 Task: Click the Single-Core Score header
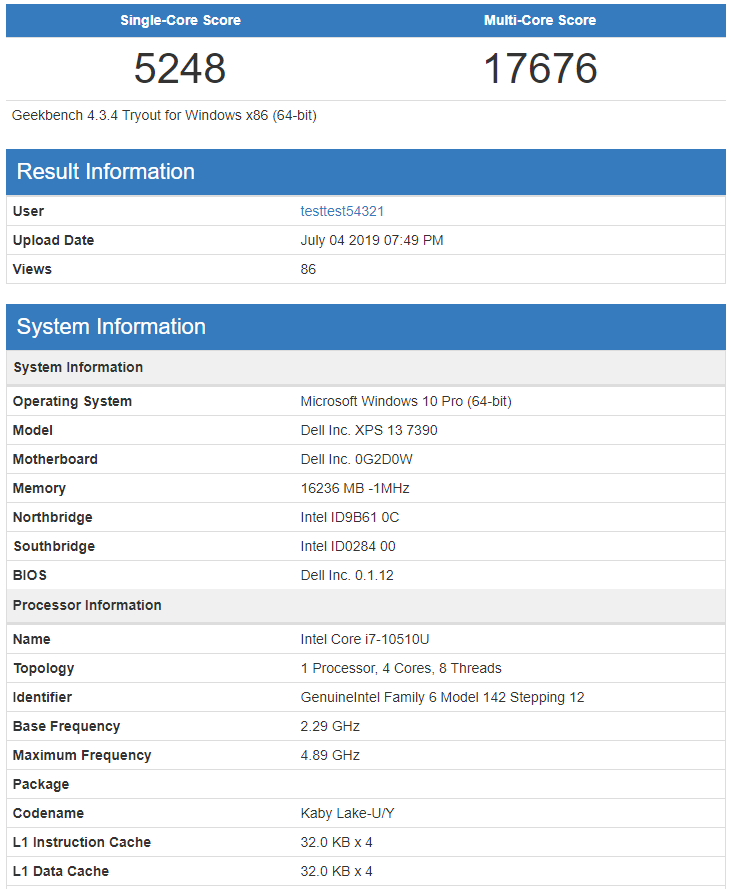click(x=180, y=20)
